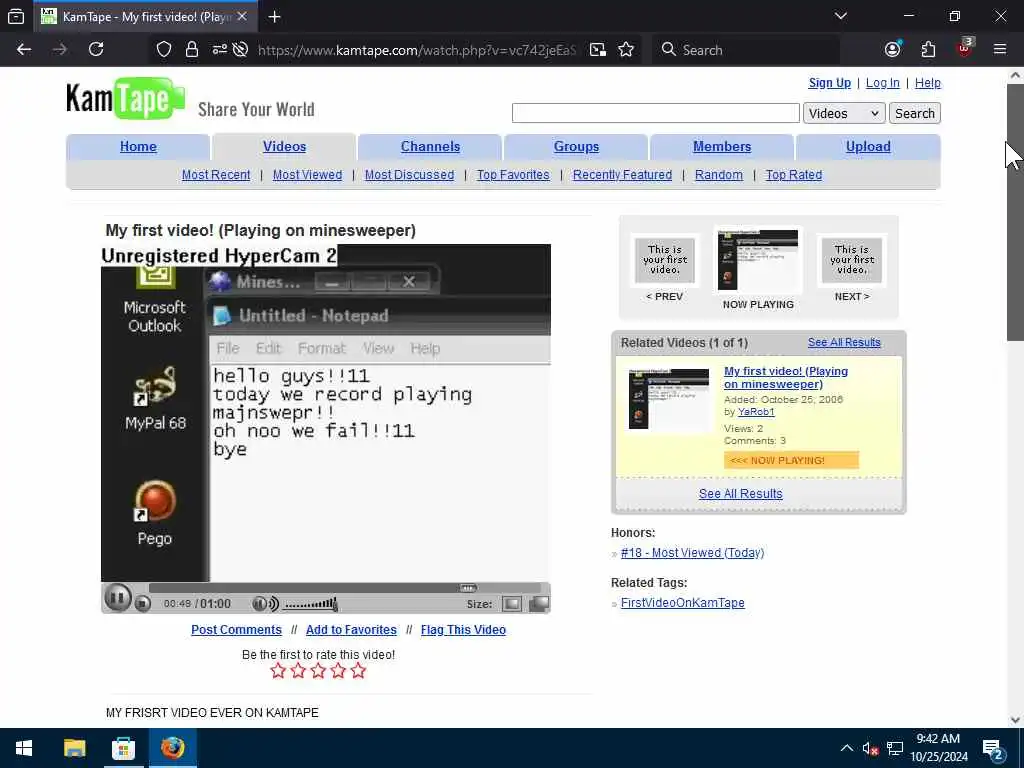Switch video to the normal size icon

(511, 604)
